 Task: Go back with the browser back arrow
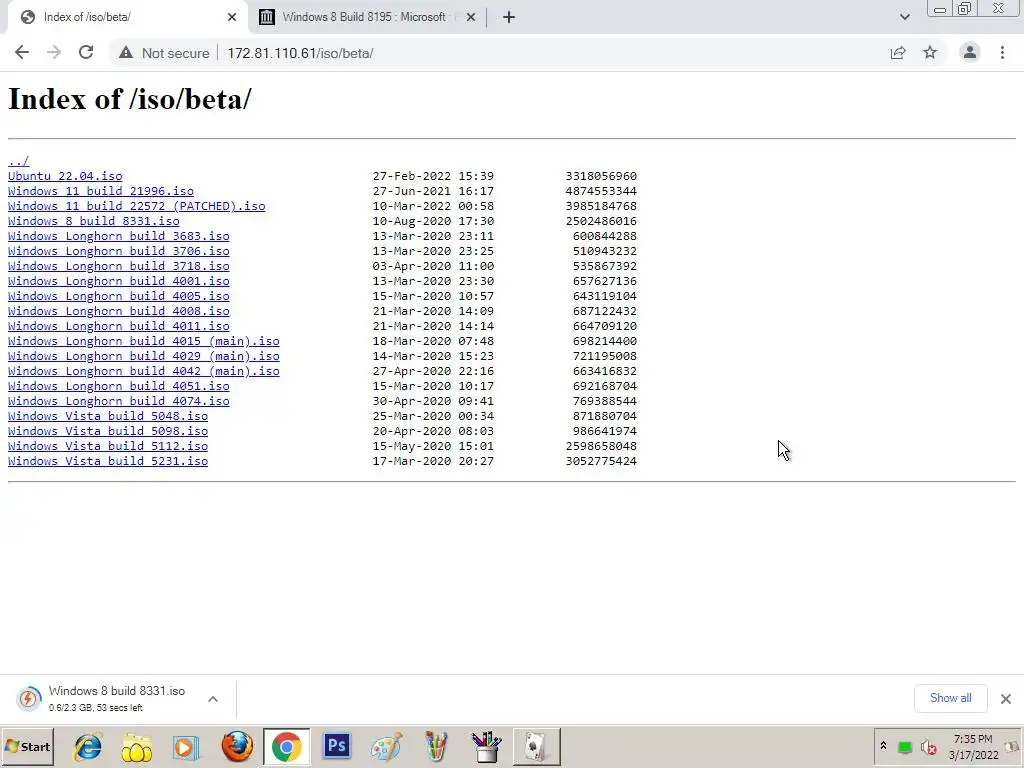pos(22,53)
